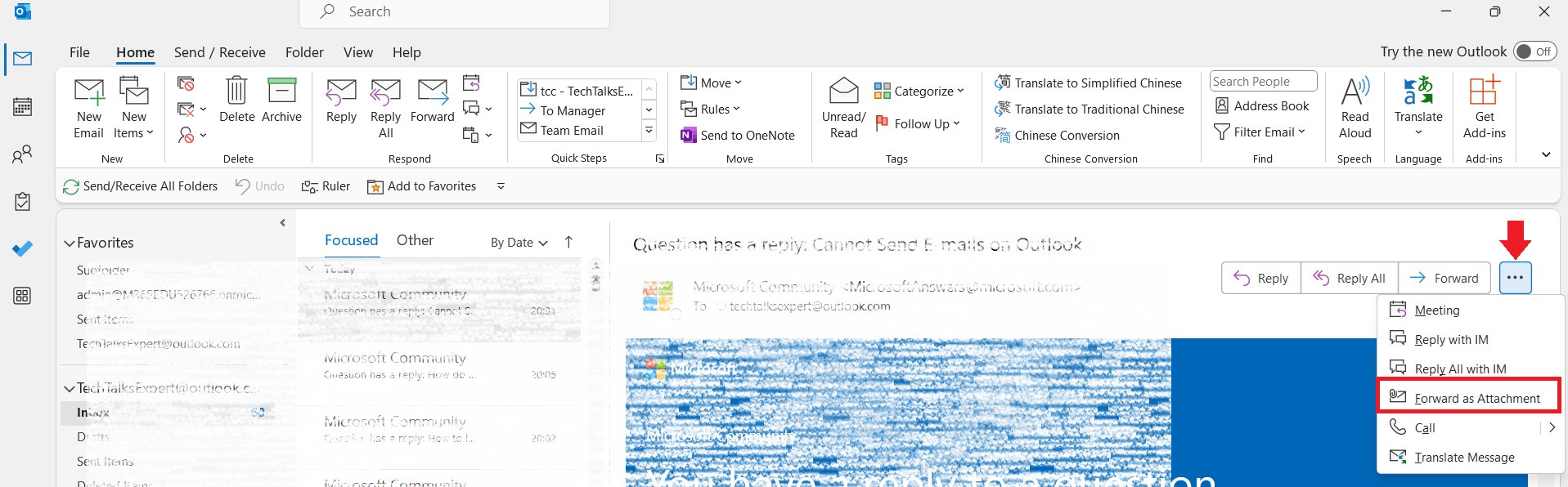Reverse sort order with up arrow

[x=568, y=242]
